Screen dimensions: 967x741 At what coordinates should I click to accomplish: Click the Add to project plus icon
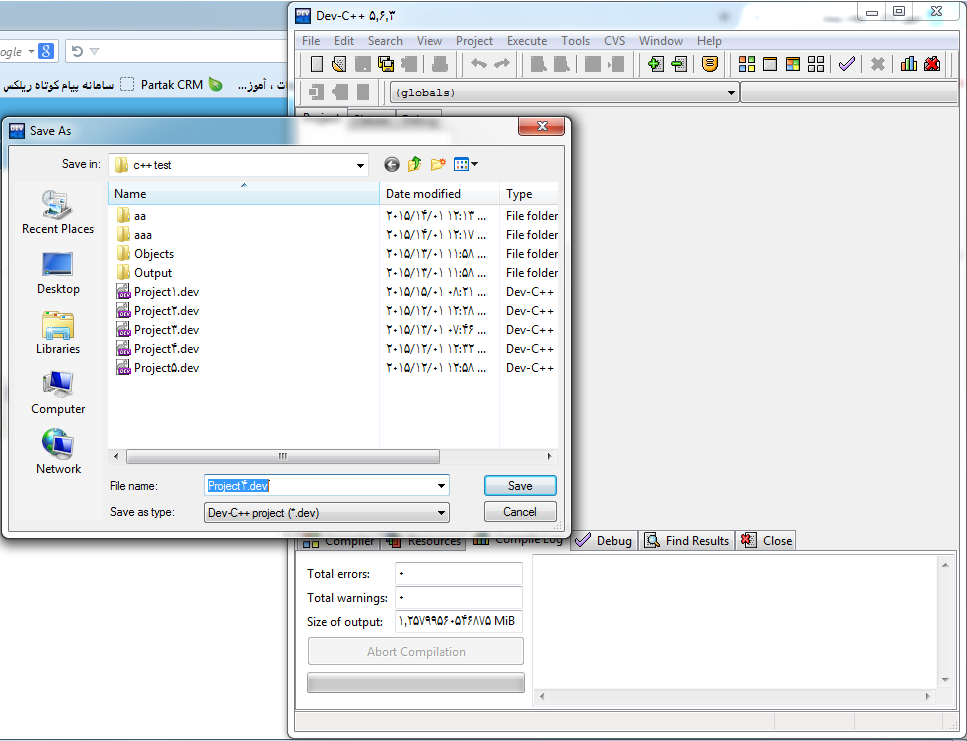click(656, 63)
